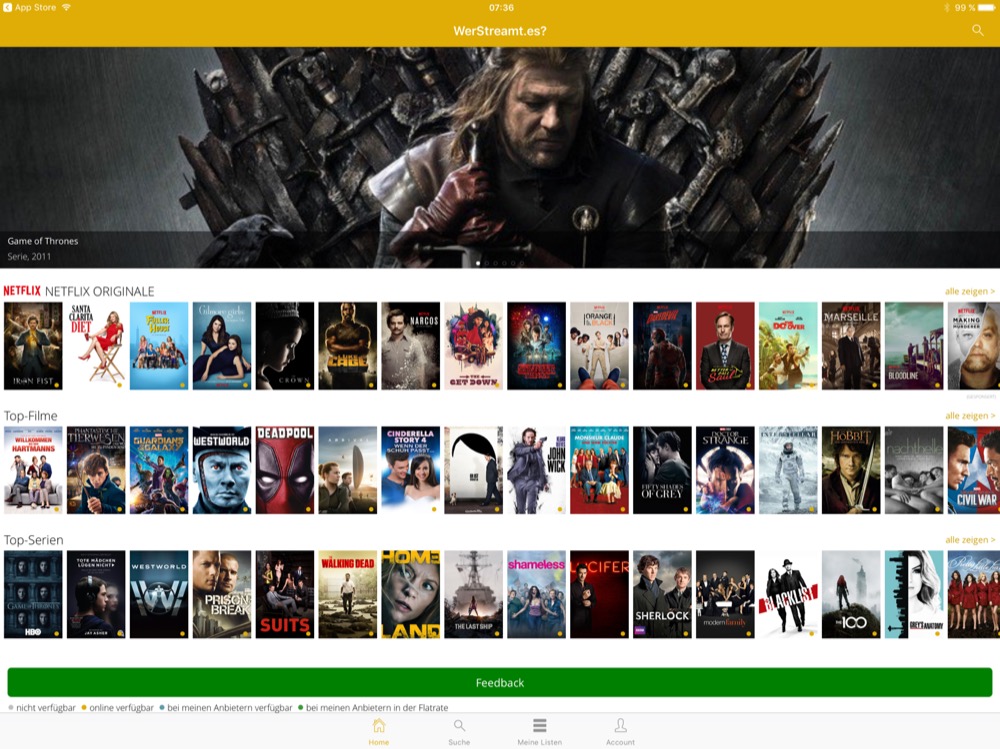Viewport: 1000px width, 749px height.
Task: Open The Walking Dead poster
Action: tap(348, 595)
